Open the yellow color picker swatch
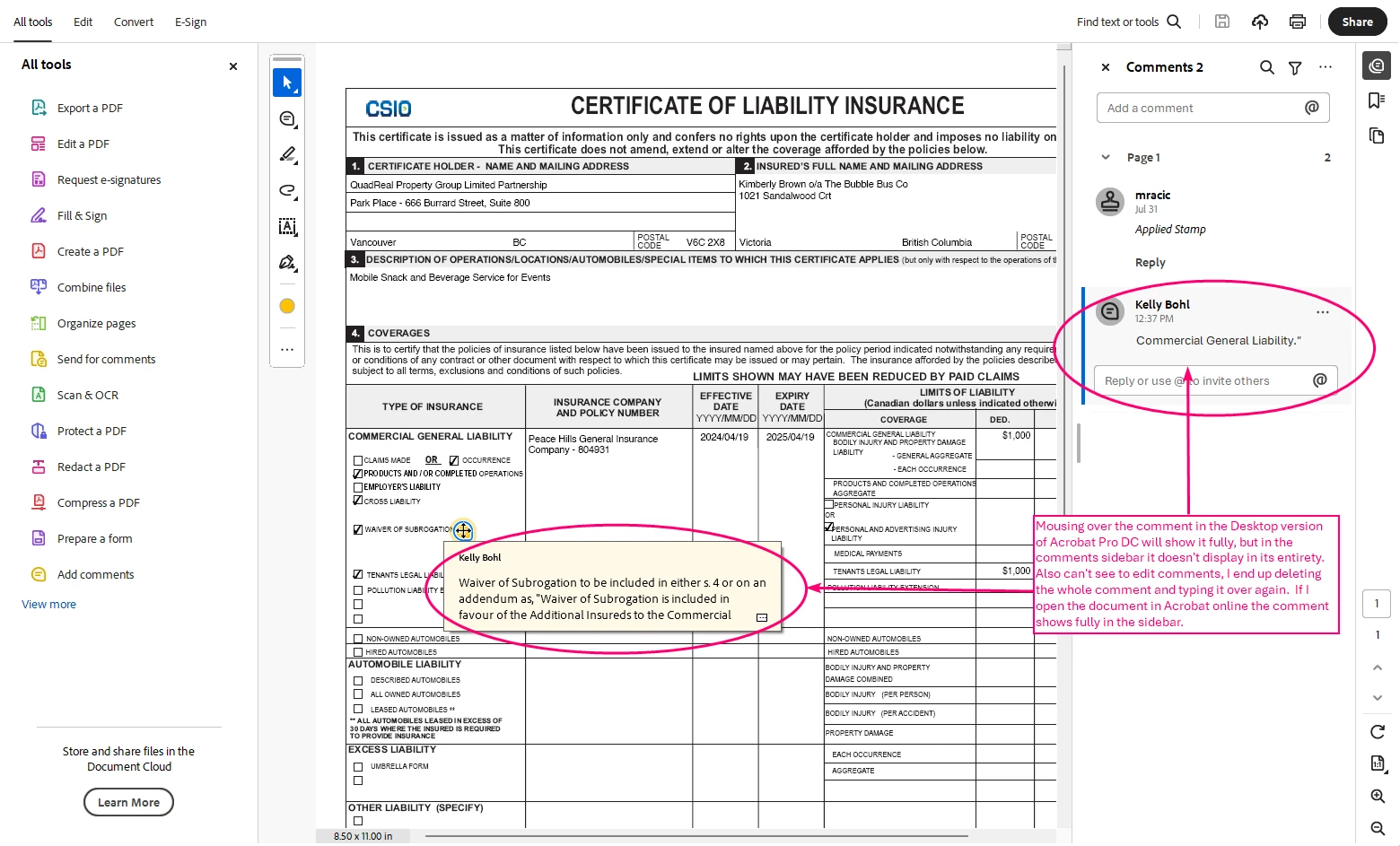Viewport: 1400px width, 846px height. [x=287, y=306]
